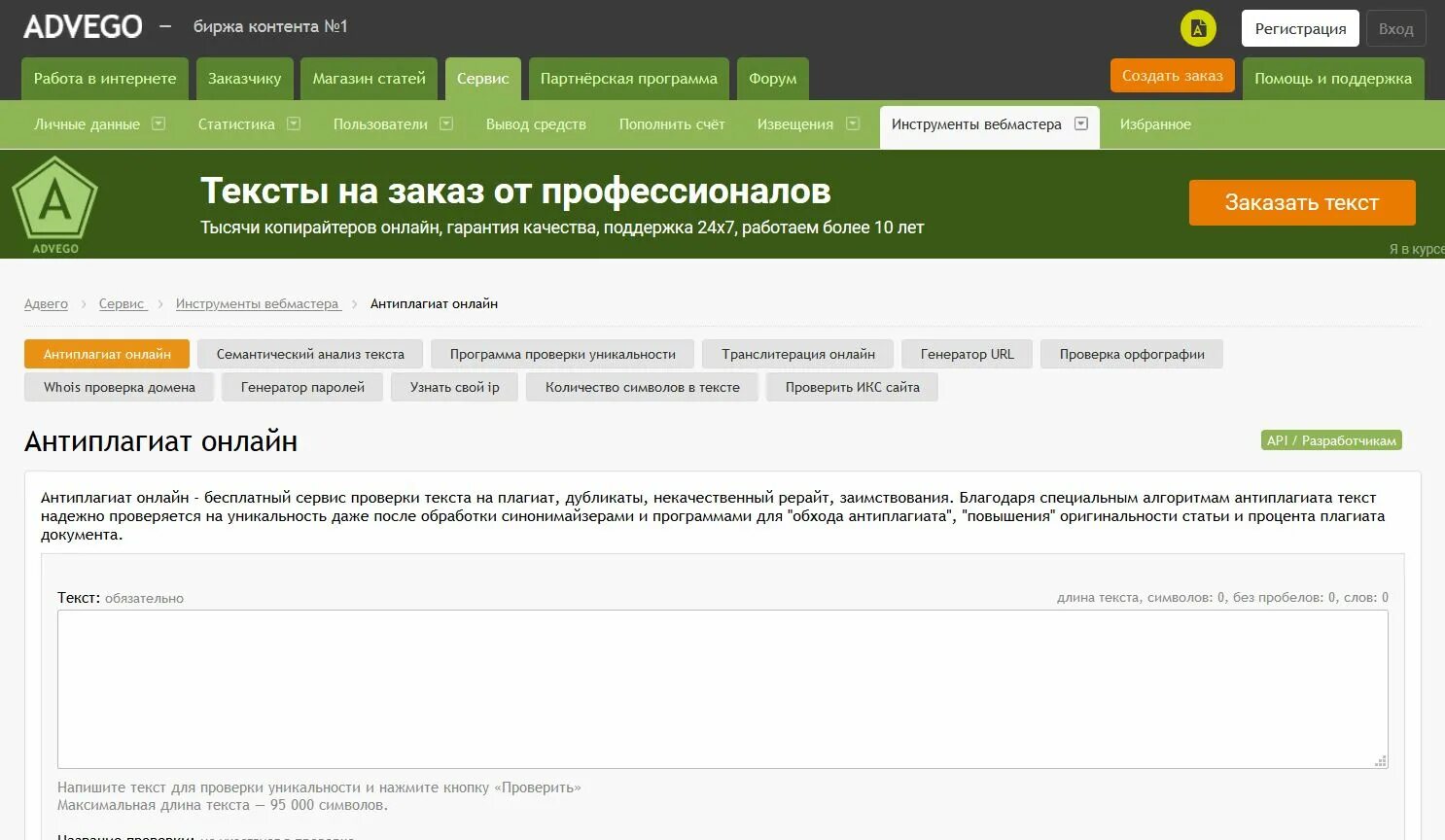Select the Сервис tab
1445x840 pixels.
483,79
